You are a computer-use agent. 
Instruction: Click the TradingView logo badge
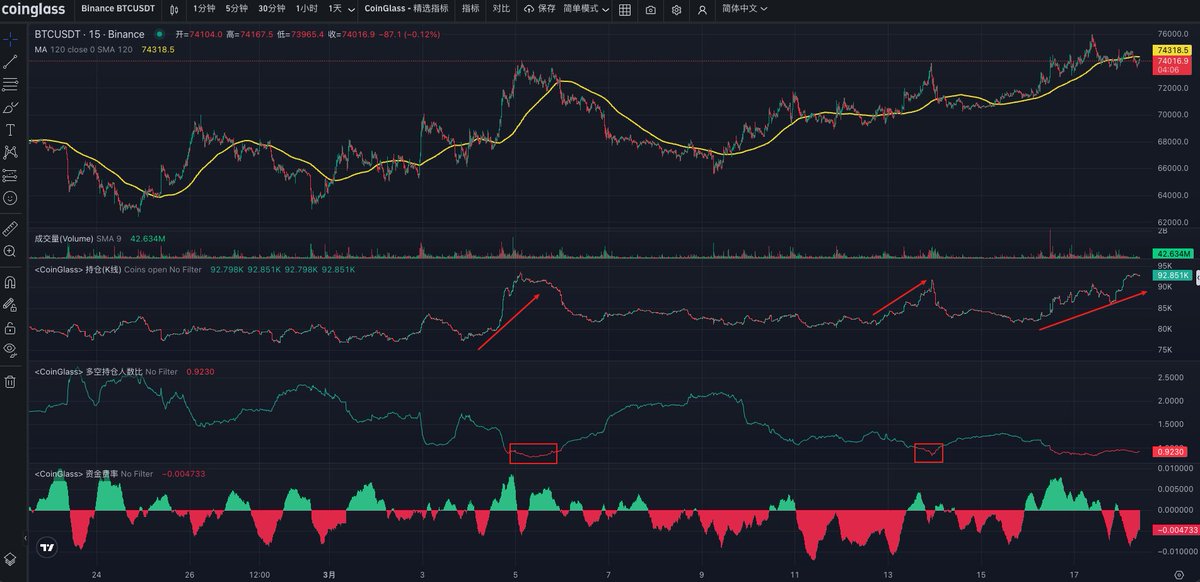[47, 547]
